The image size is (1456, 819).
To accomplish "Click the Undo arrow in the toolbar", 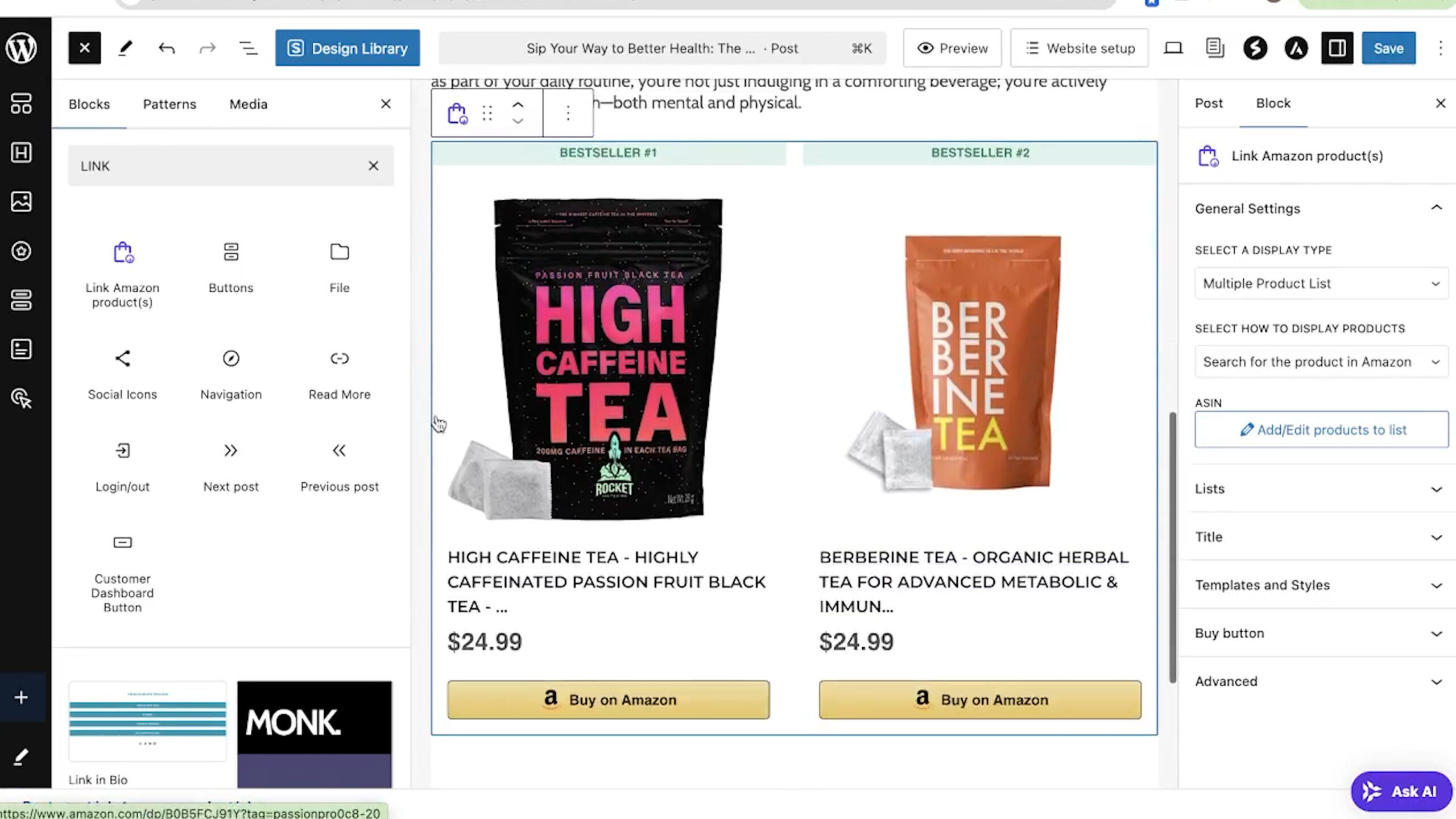I will (x=166, y=48).
